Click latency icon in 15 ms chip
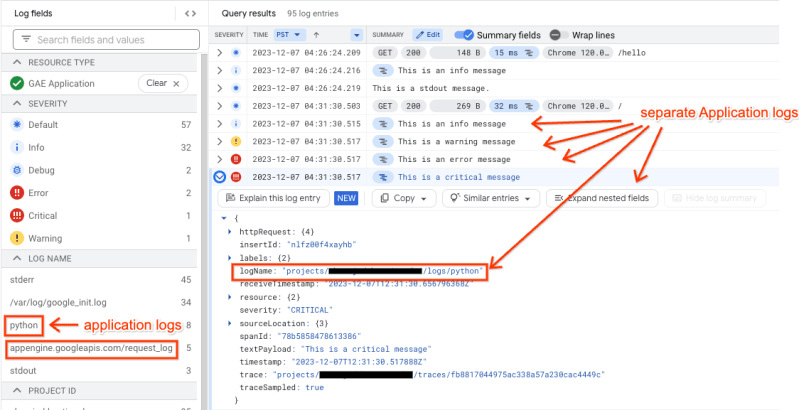The image size is (799, 410). point(529,53)
